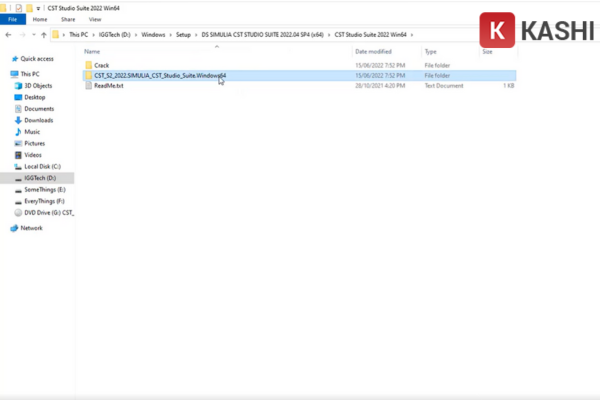Open Local Disk (C:) in the sidebar

pos(42,167)
